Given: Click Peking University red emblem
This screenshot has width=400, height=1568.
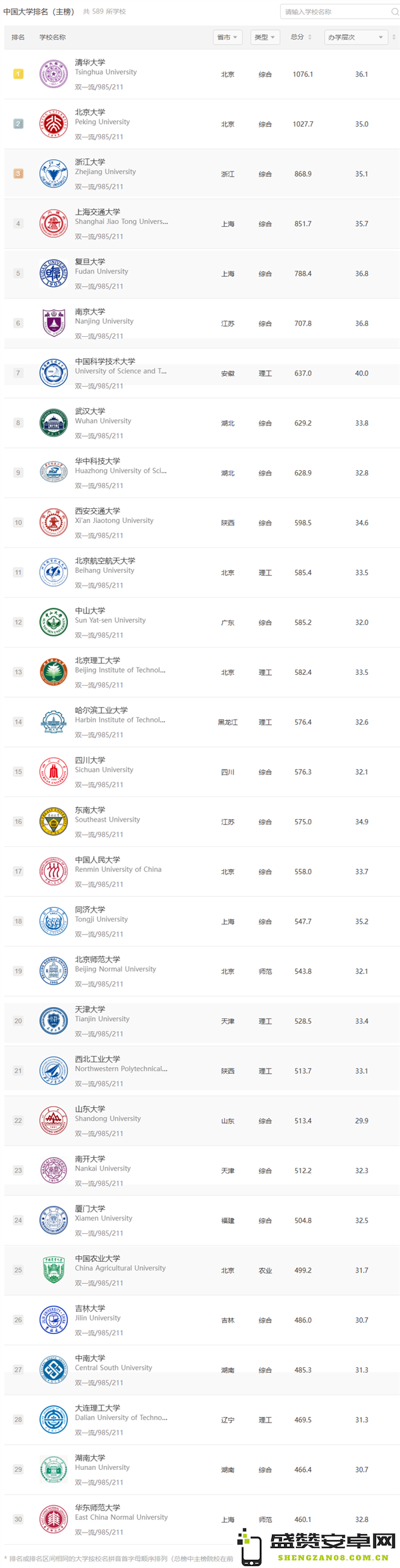Looking at the screenshot, I should click(x=53, y=124).
